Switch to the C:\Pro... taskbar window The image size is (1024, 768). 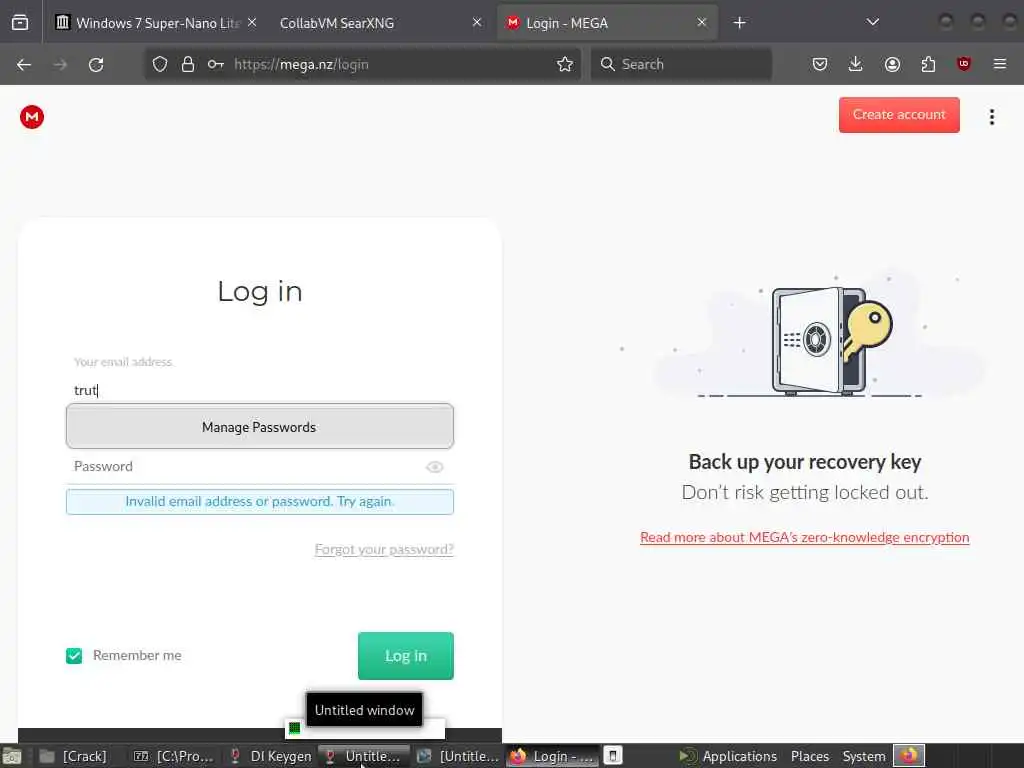(x=174, y=756)
